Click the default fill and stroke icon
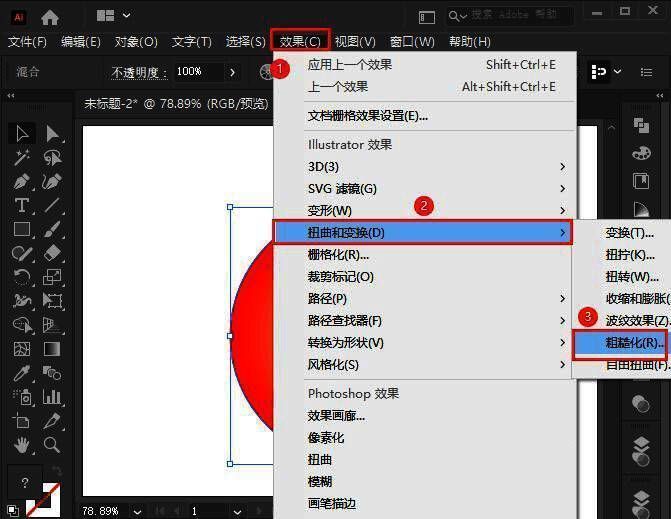This screenshot has width=671, height=519. [13, 510]
